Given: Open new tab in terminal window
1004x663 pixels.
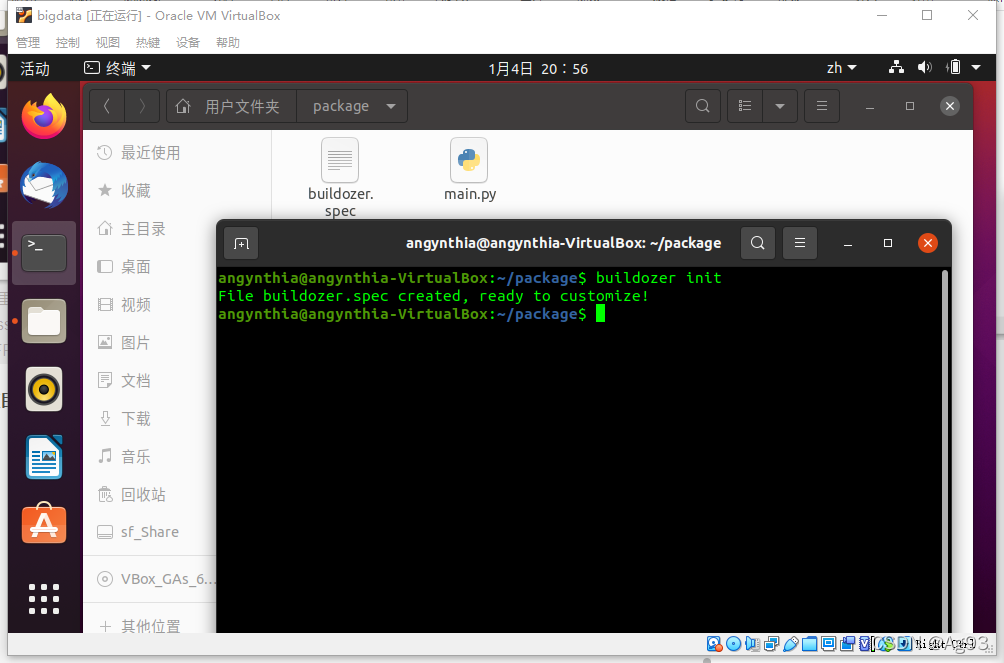Looking at the screenshot, I should point(241,243).
